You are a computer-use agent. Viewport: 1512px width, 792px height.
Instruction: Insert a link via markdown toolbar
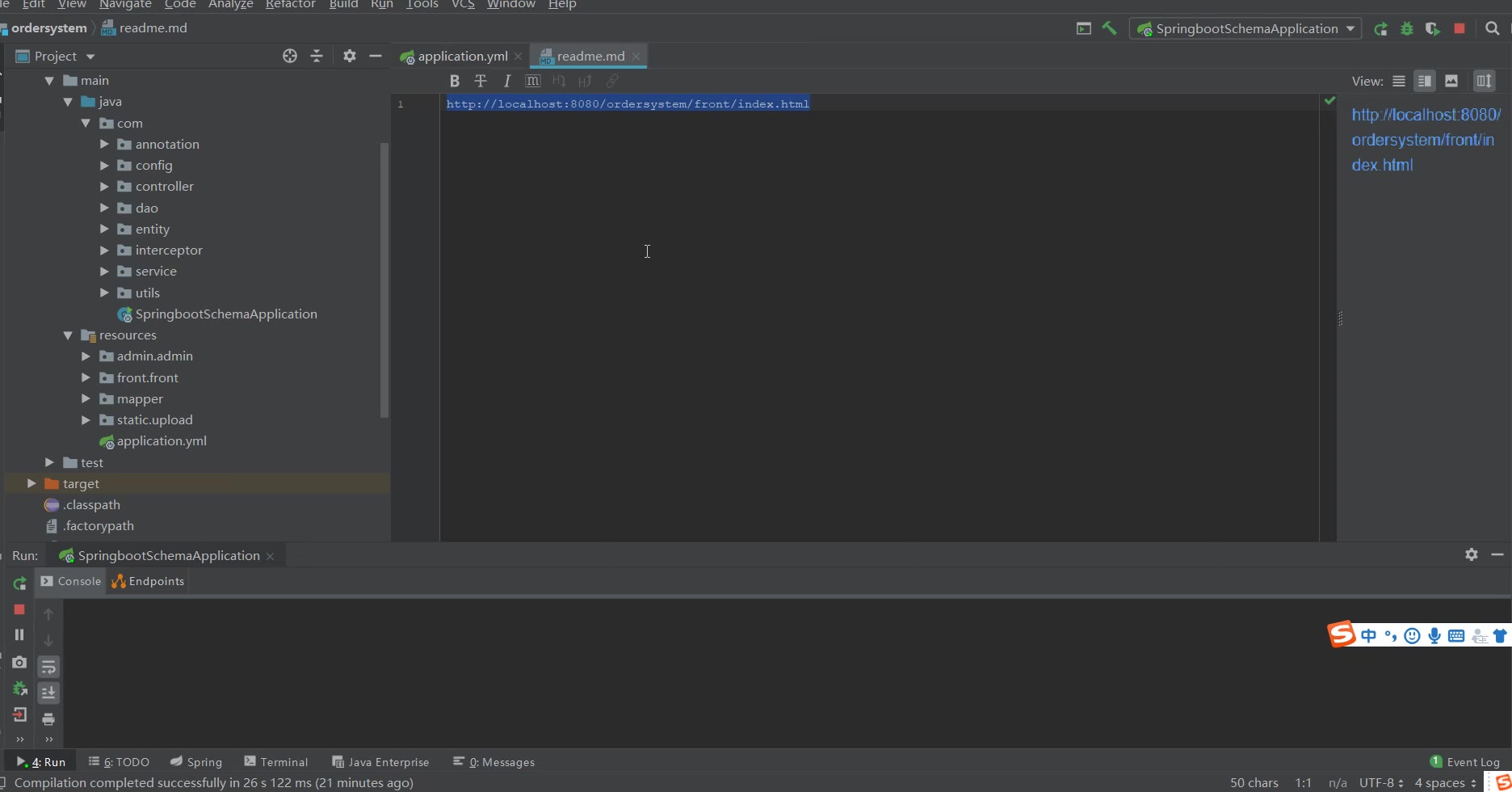point(611,81)
